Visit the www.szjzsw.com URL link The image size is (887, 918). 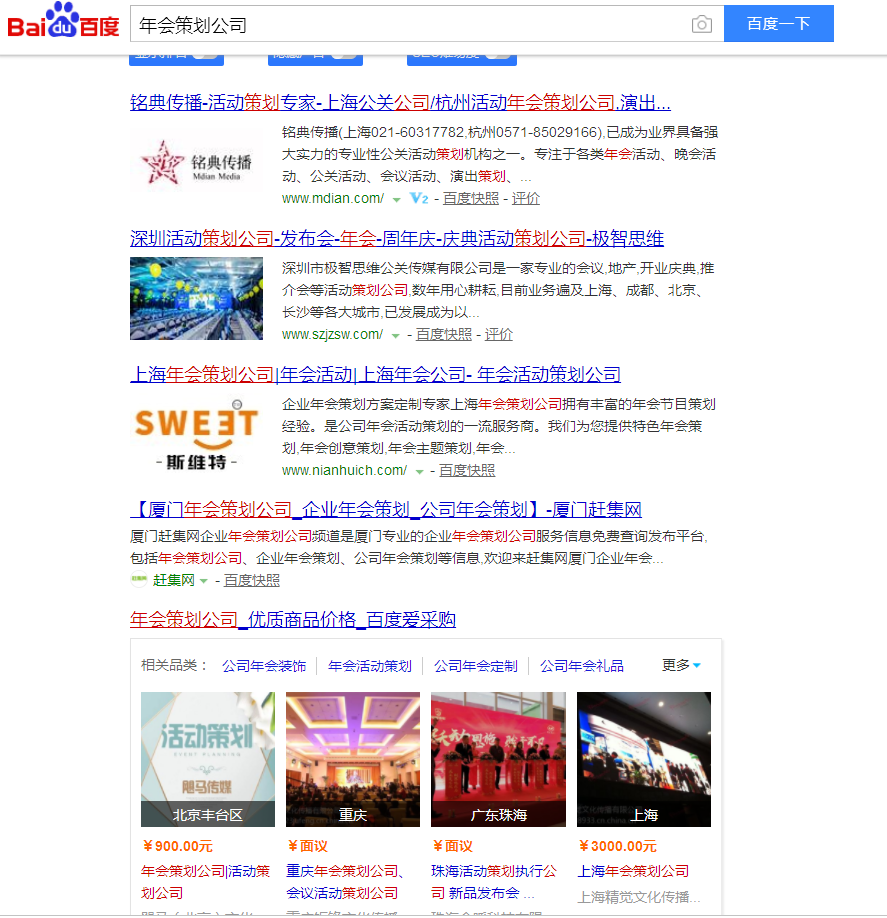tap(332, 334)
